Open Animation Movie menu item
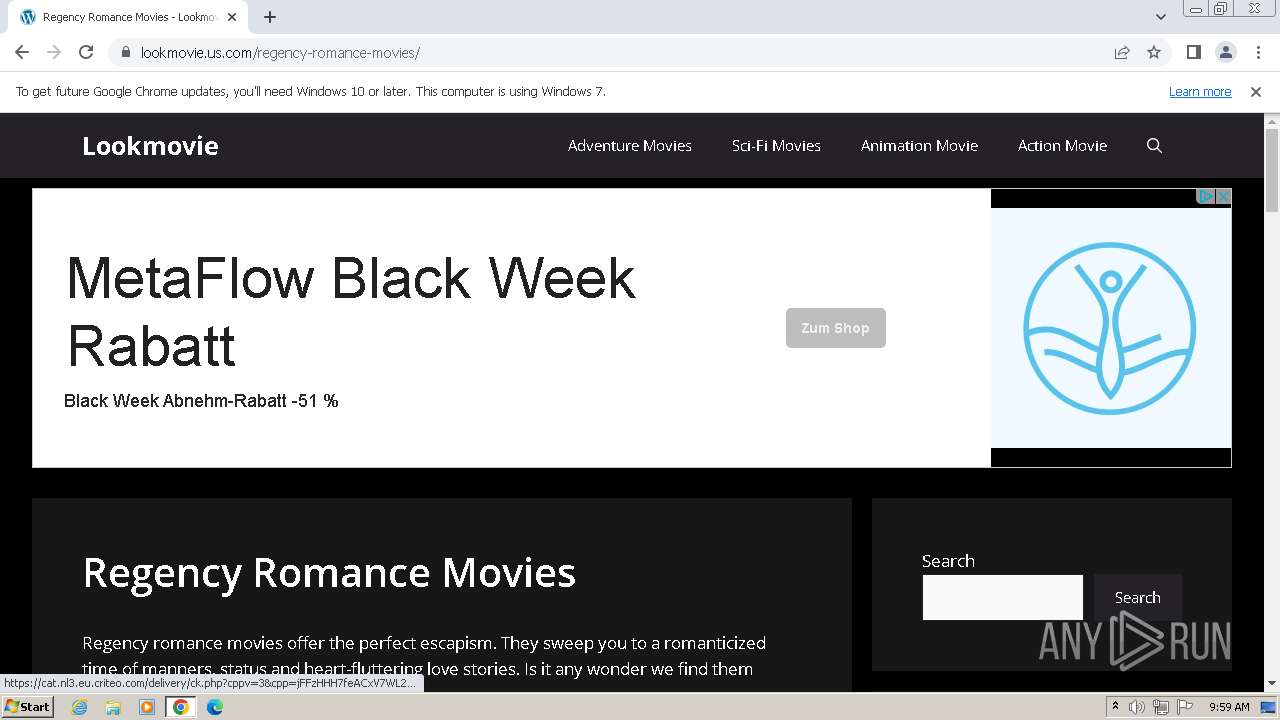The image size is (1280, 720). [919, 145]
